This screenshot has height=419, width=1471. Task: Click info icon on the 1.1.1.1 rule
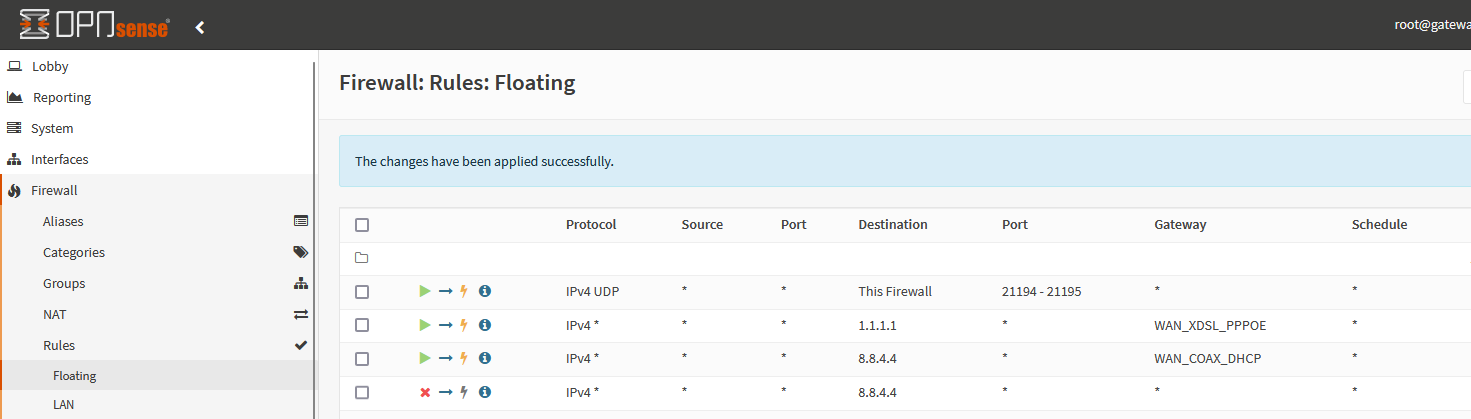485,325
